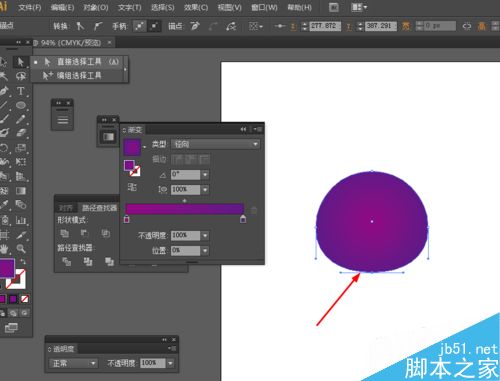Viewport: 500px width, 381px height.
Task: Click convert anchor point to smooth icon
Action: point(97,26)
